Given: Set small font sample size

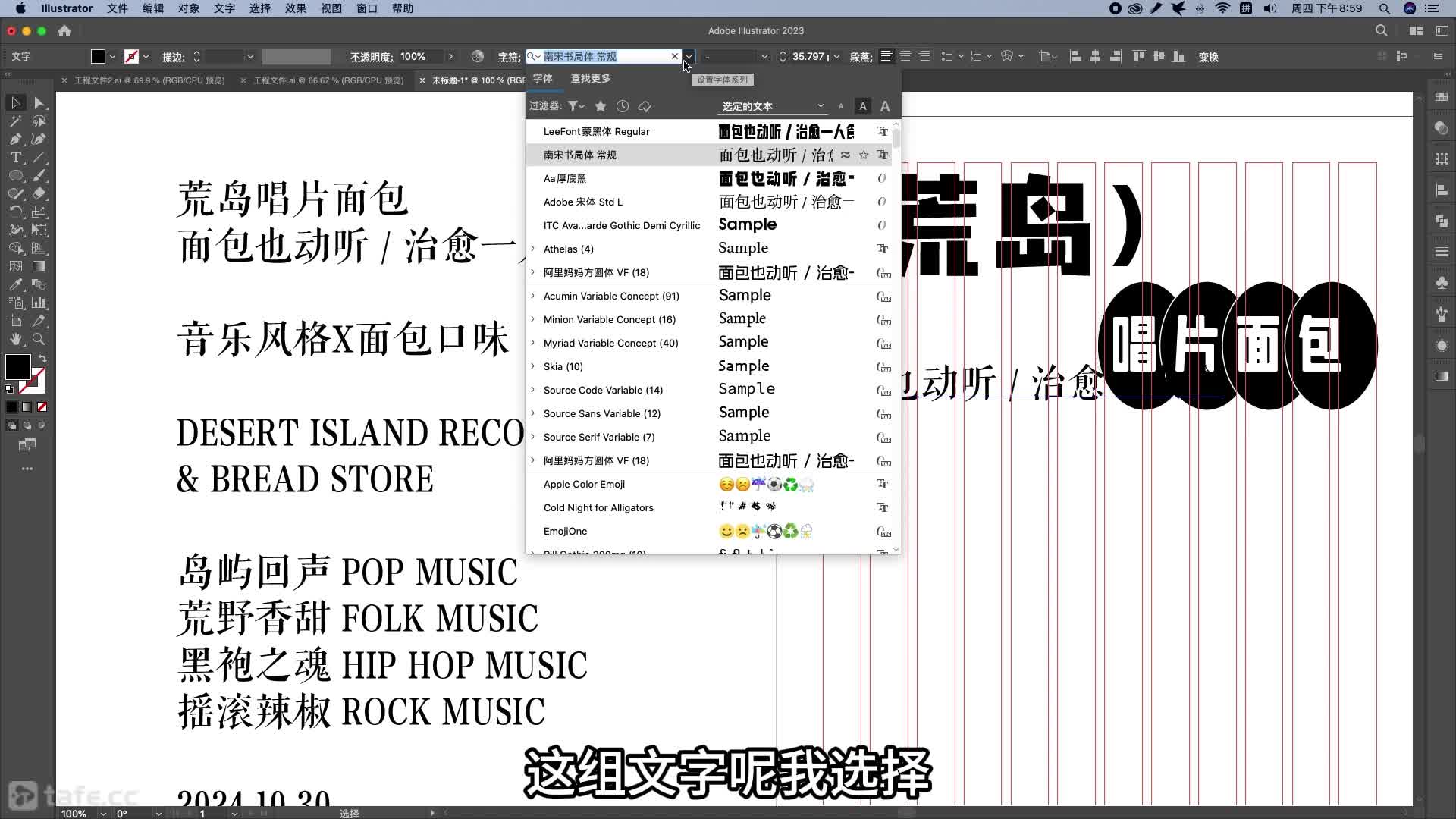Looking at the screenshot, I should (840, 106).
